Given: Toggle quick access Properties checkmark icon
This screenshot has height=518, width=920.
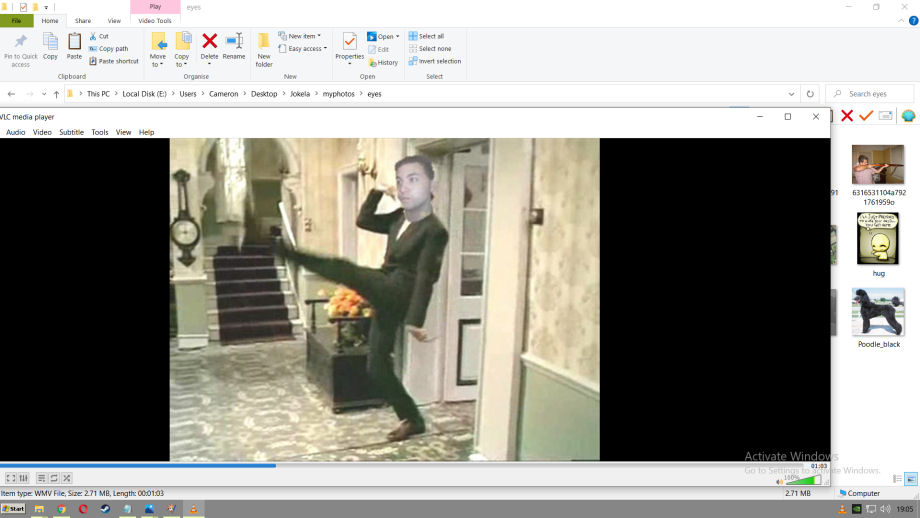Looking at the screenshot, I should 23,7.
